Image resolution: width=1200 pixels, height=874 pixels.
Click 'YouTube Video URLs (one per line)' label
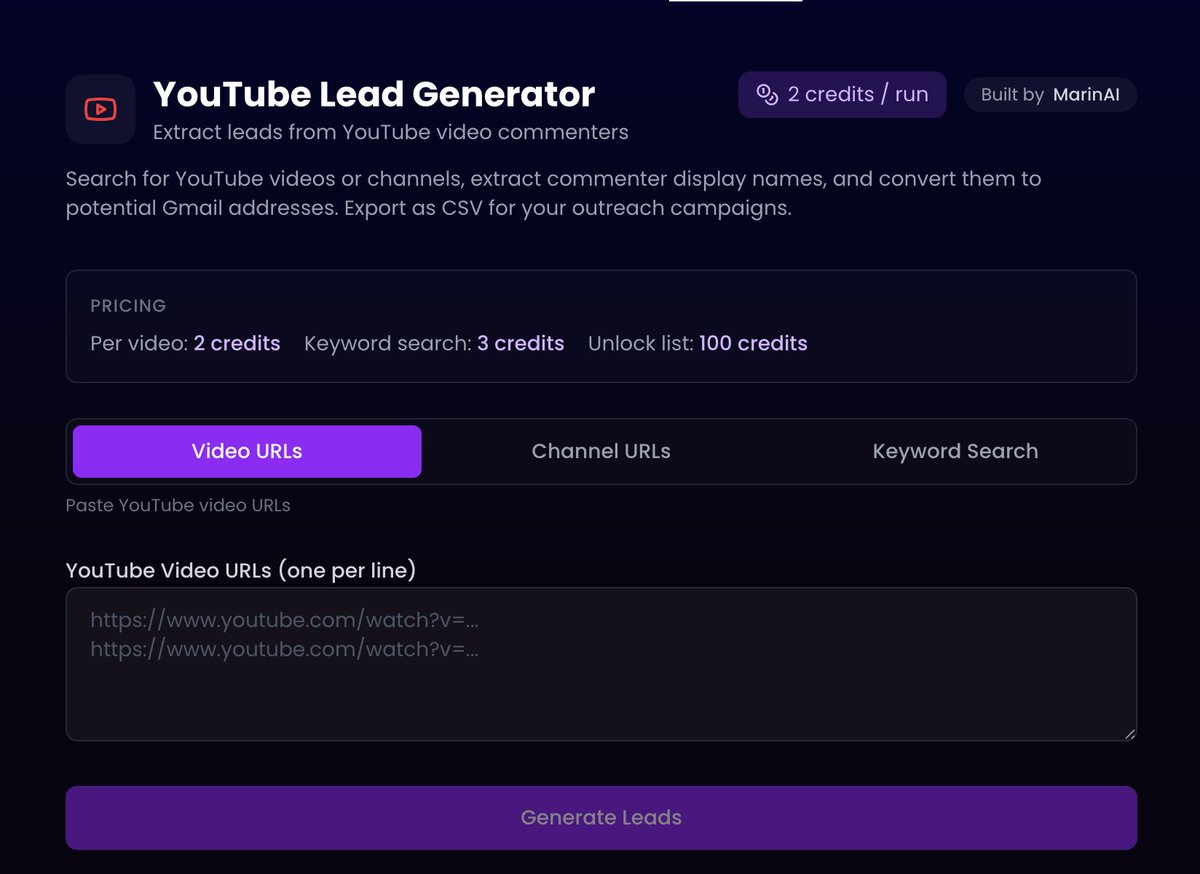click(241, 571)
